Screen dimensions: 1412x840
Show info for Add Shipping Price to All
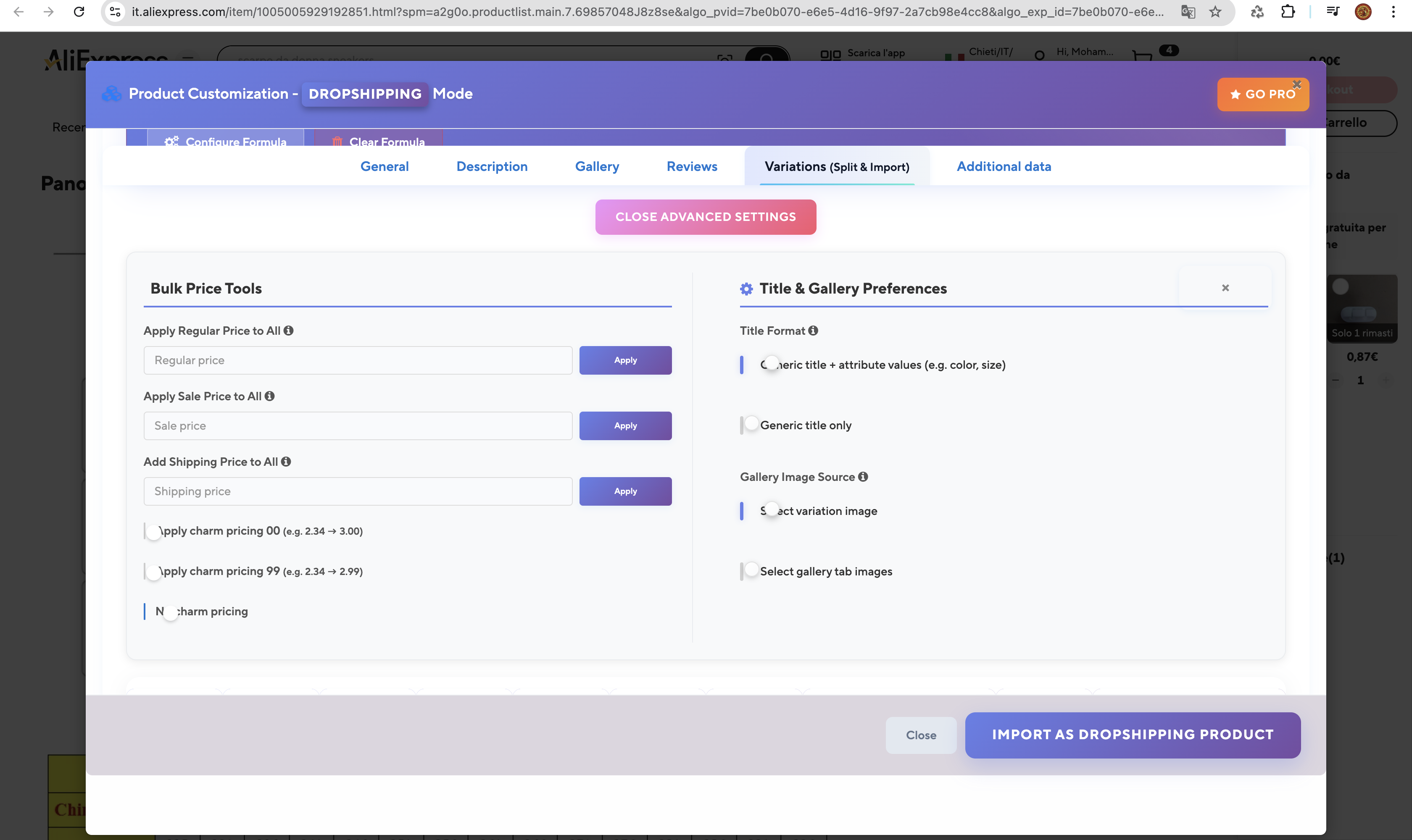[x=286, y=461]
